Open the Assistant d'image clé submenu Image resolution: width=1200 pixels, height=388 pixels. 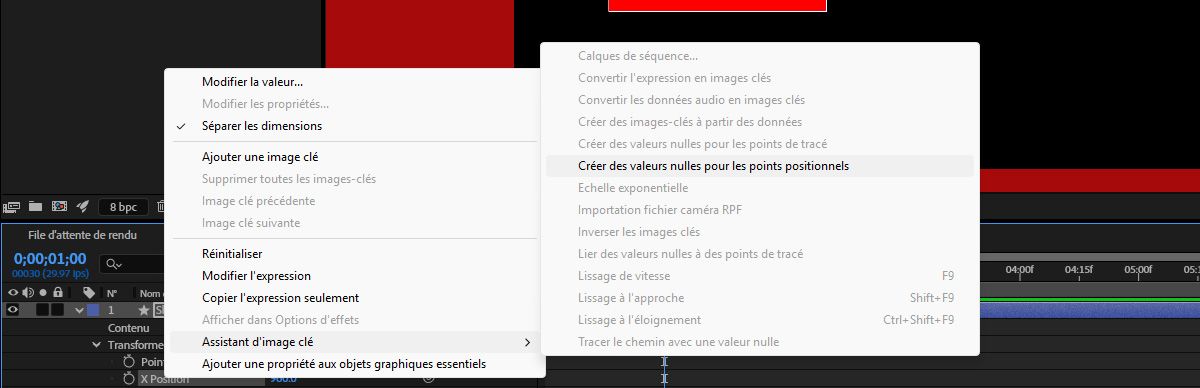pyautogui.click(x=355, y=342)
